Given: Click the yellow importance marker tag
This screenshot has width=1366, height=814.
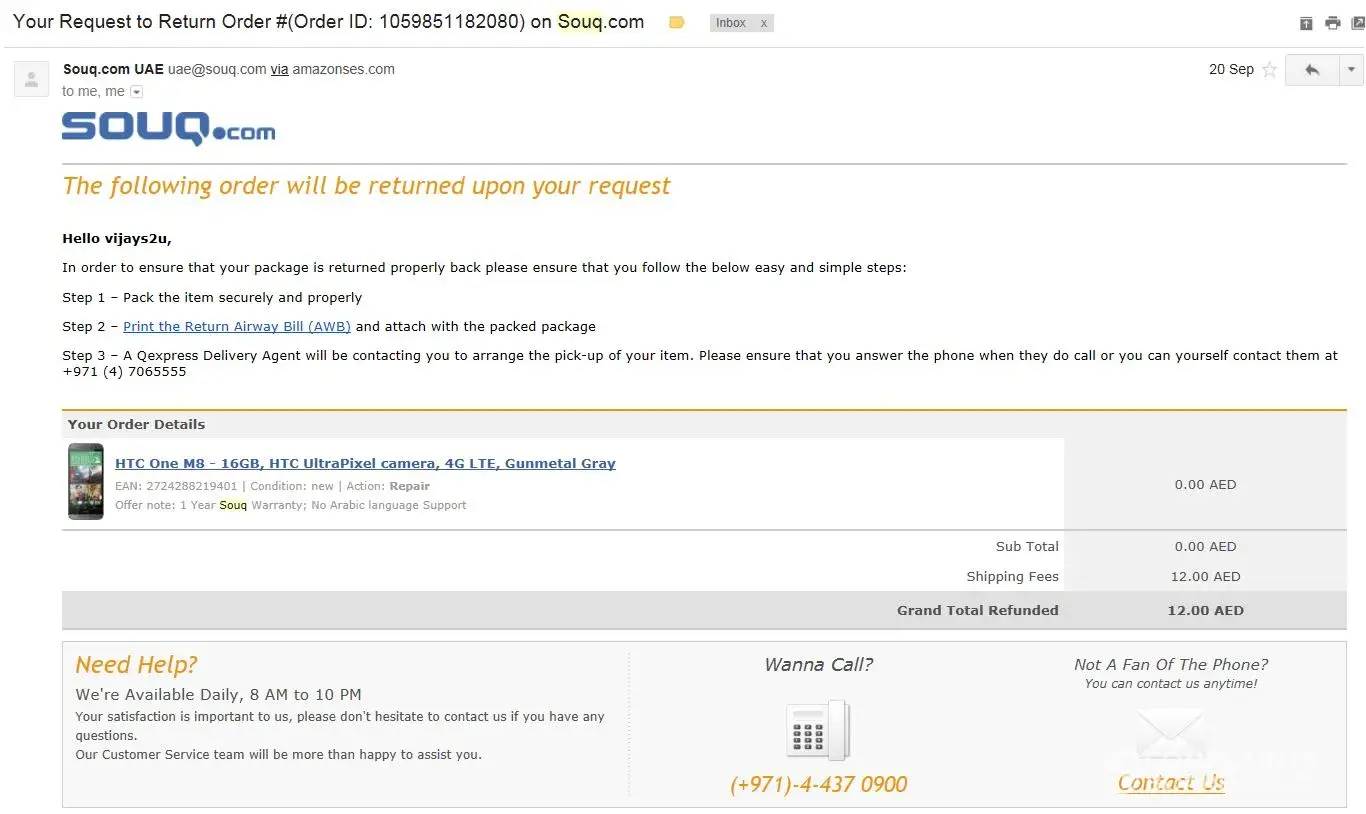Looking at the screenshot, I should pos(677,23).
